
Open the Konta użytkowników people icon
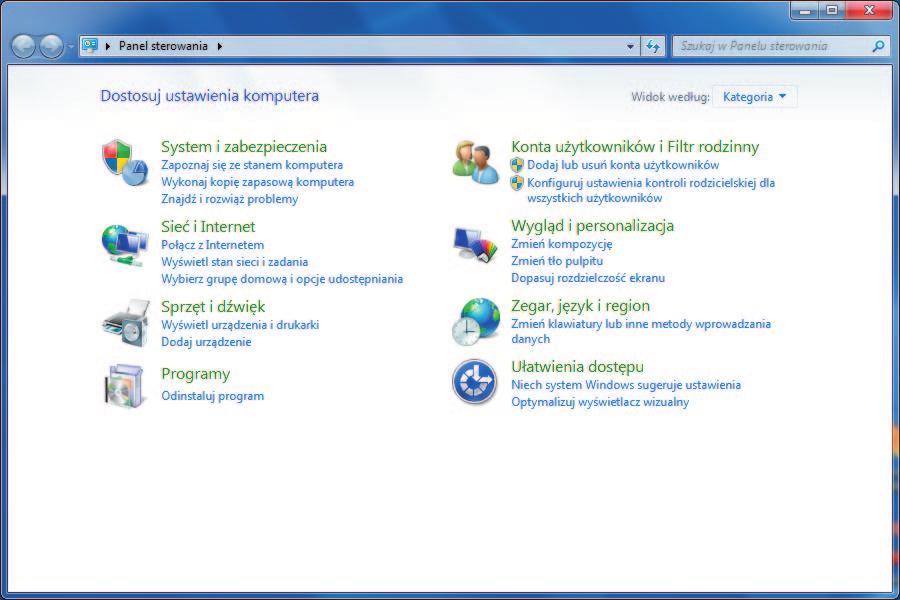point(475,162)
